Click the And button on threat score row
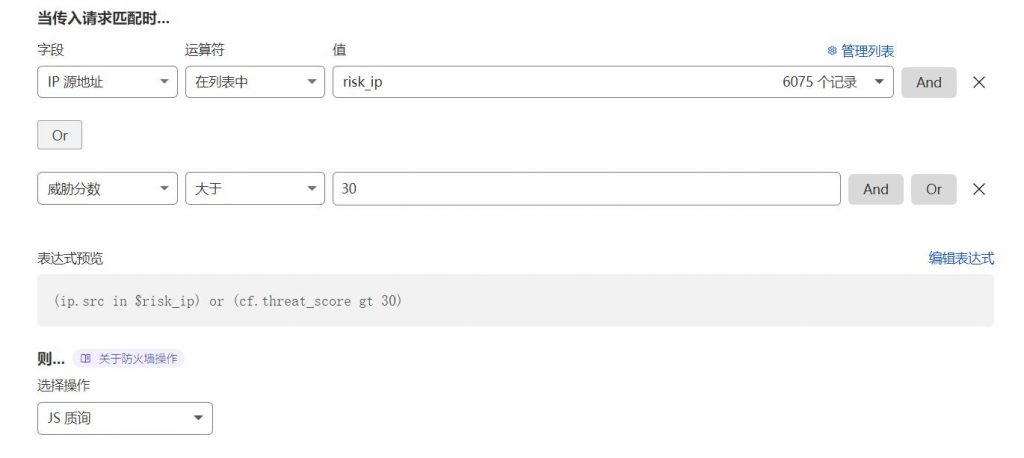1024x458 pixels. [876, 189]
